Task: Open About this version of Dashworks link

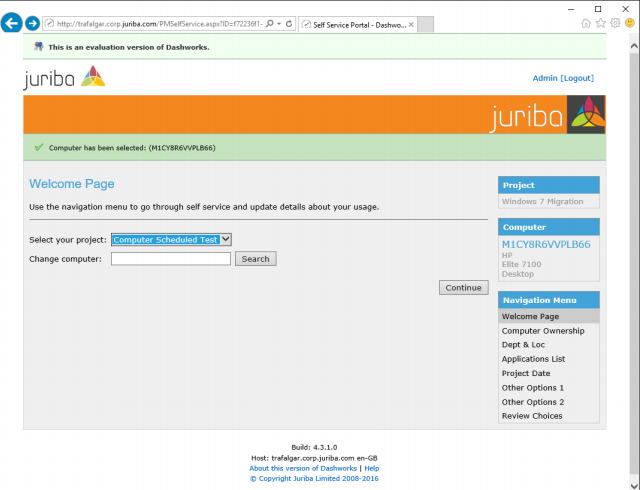Action: click(x=303, y=468)
